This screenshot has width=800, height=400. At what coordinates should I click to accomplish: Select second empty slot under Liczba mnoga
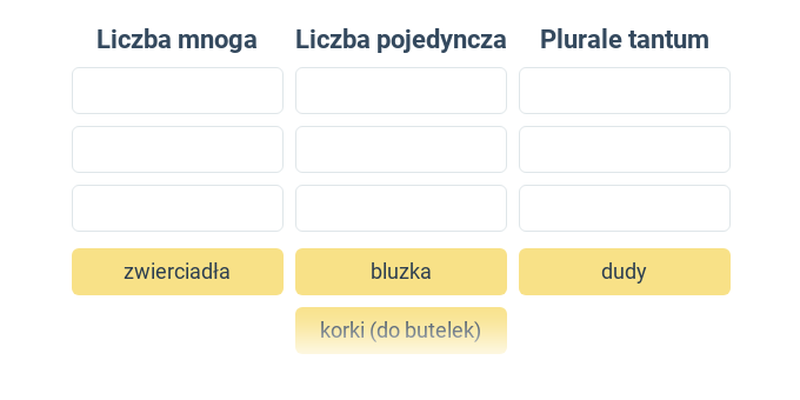177,149
